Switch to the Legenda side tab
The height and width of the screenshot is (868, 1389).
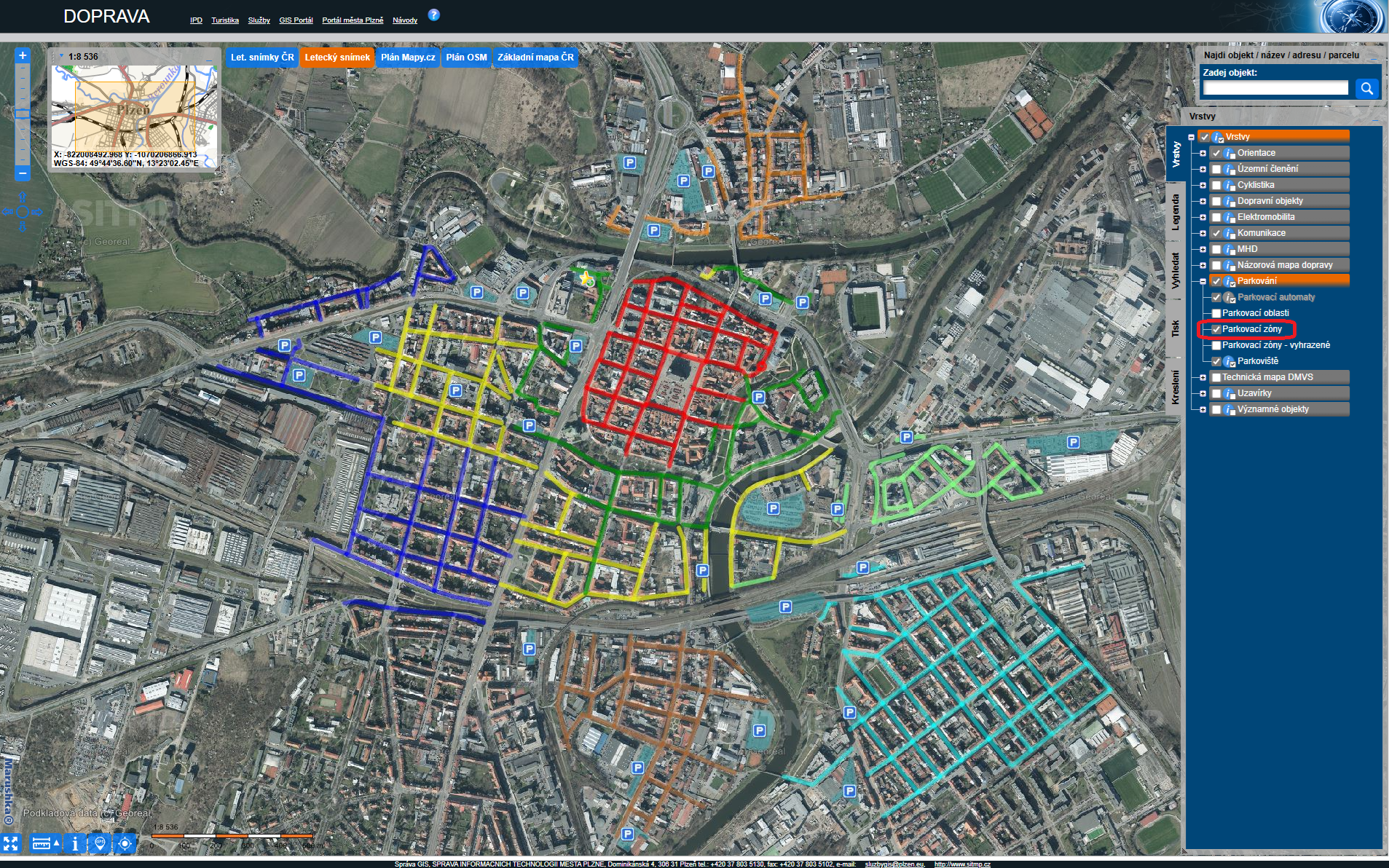(x=1175, y=212)
